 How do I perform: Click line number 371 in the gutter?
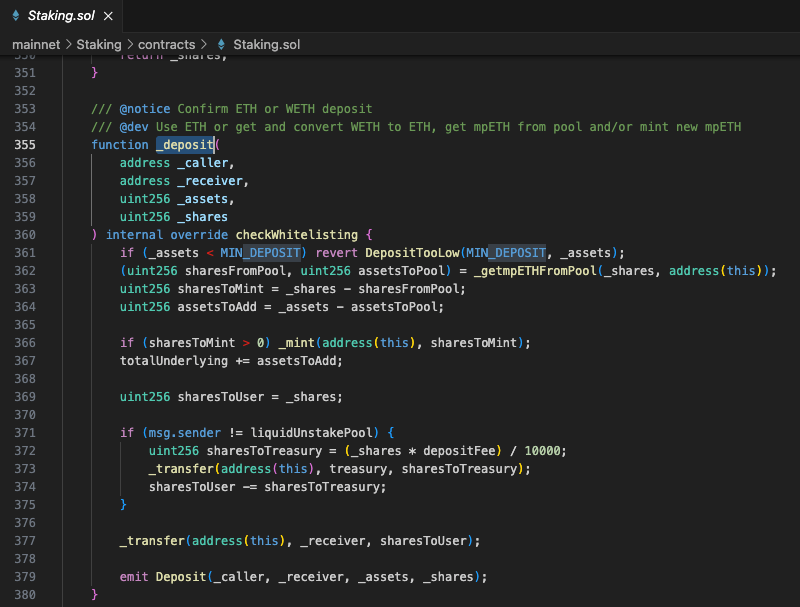coord(23,433)
